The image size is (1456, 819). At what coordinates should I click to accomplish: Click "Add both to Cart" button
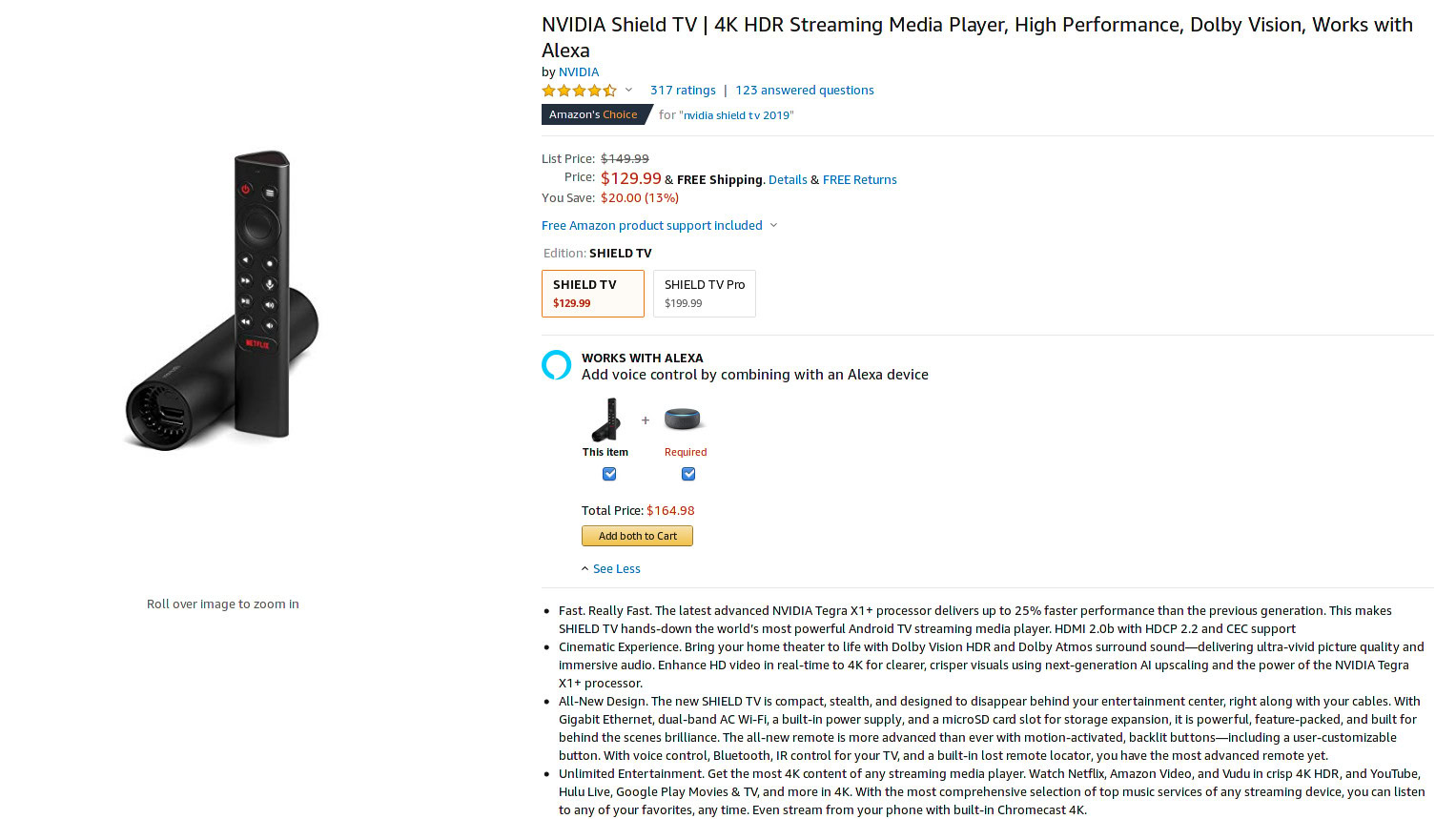[637, 536]
